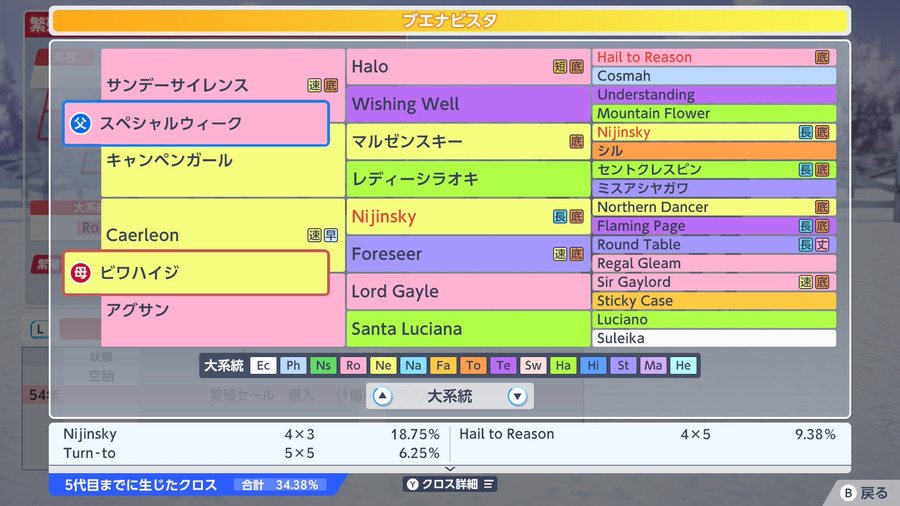Click the Ha lineage color swatch

click(x=563, y=365)
